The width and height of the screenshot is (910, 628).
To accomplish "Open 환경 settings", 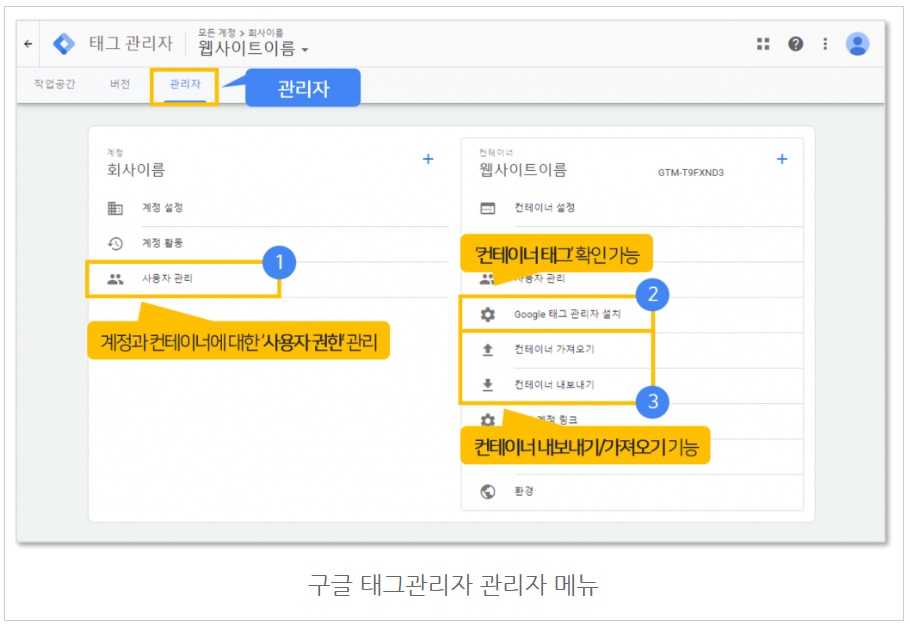I will [x=524, y=491].
